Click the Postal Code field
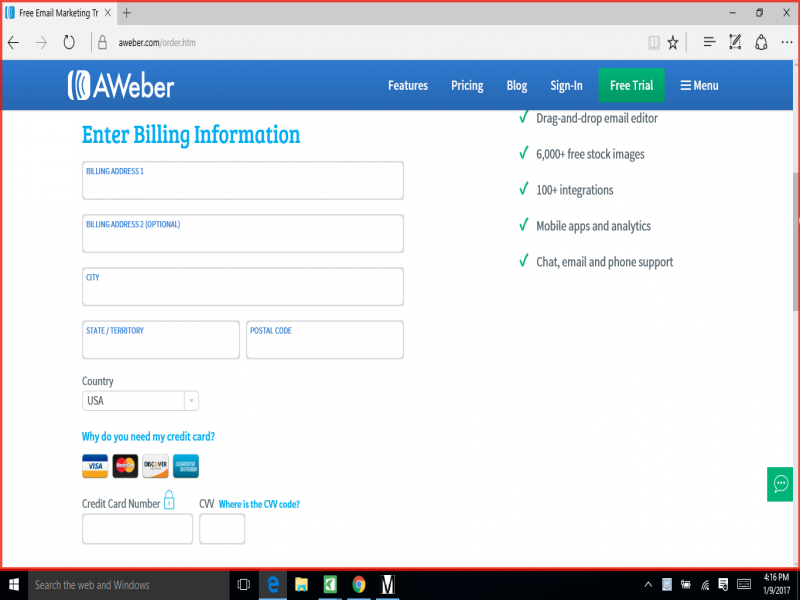This screenshot has width=800, height=600. coord(325,340)
